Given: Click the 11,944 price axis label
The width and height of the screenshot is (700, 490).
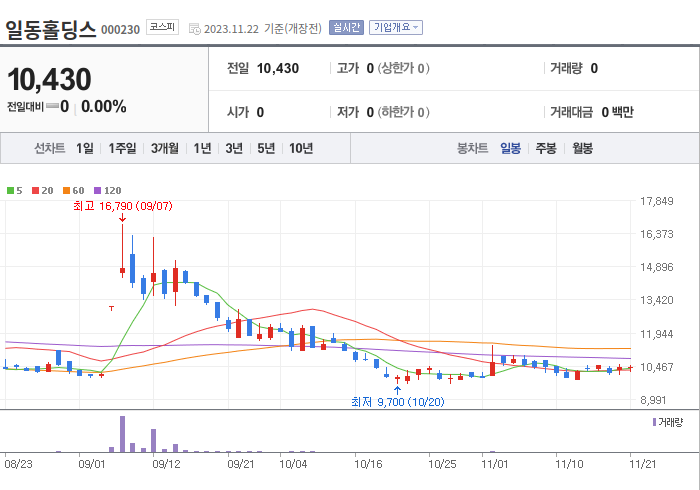Looking at the screenshot, I should click(656, 334).
